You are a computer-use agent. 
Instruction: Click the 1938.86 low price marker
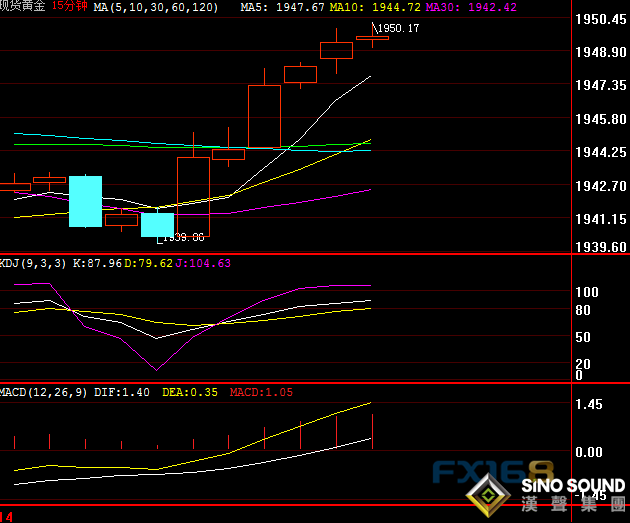point(183,237)
